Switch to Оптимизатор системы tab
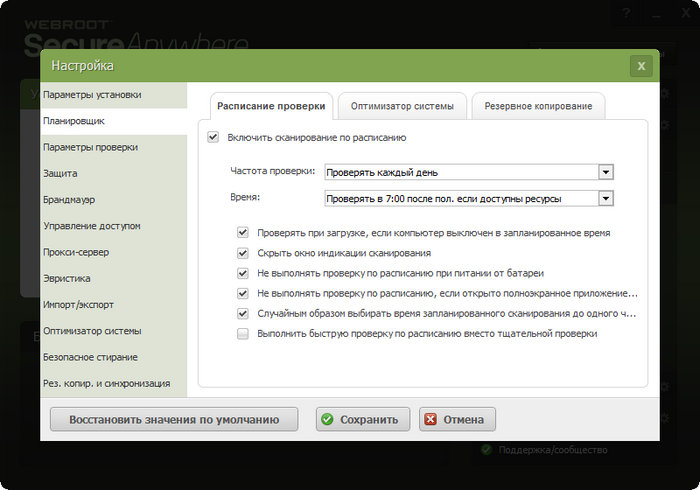Image resolution: width=700 pixels, height=490 pixels. click(x=402, y=106)
